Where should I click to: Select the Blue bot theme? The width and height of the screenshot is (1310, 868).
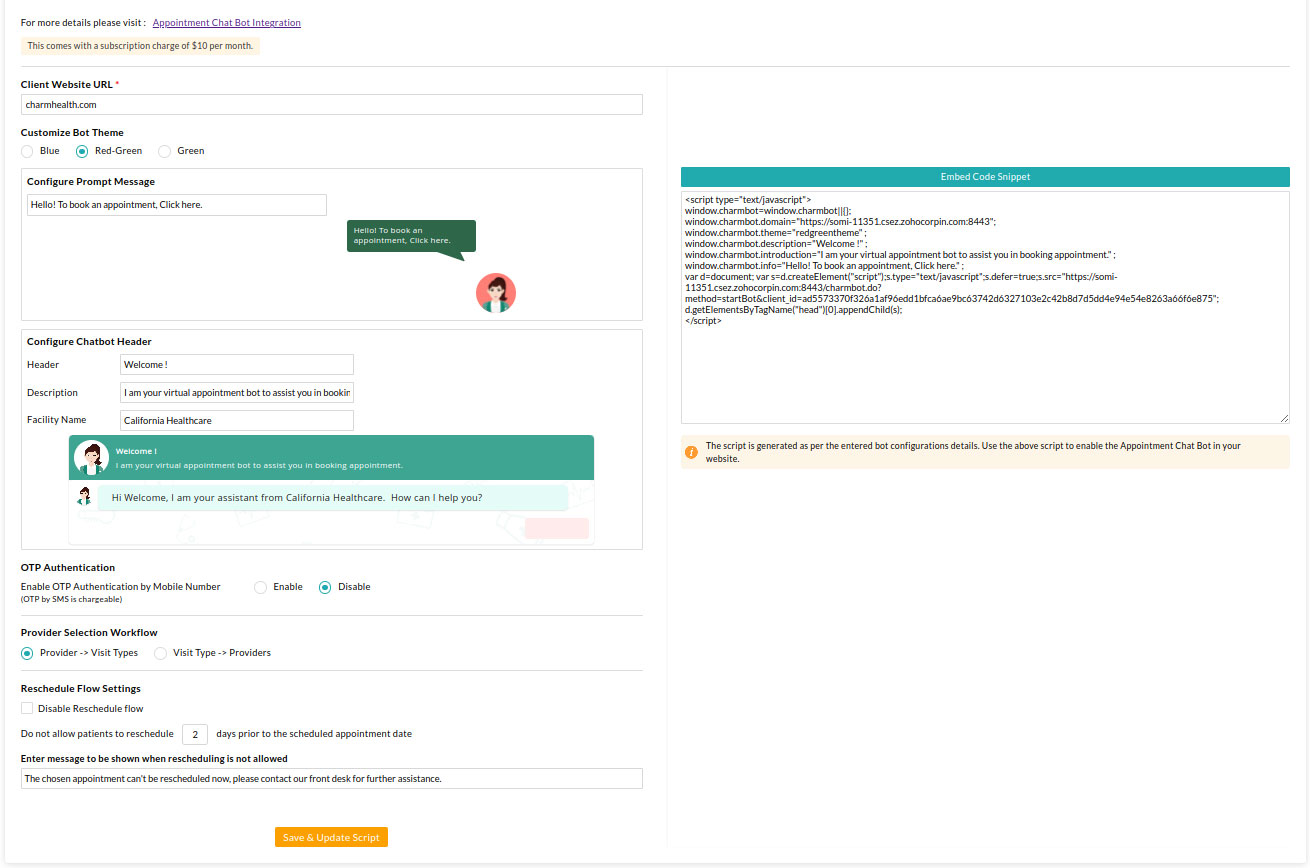coord(27,151)
